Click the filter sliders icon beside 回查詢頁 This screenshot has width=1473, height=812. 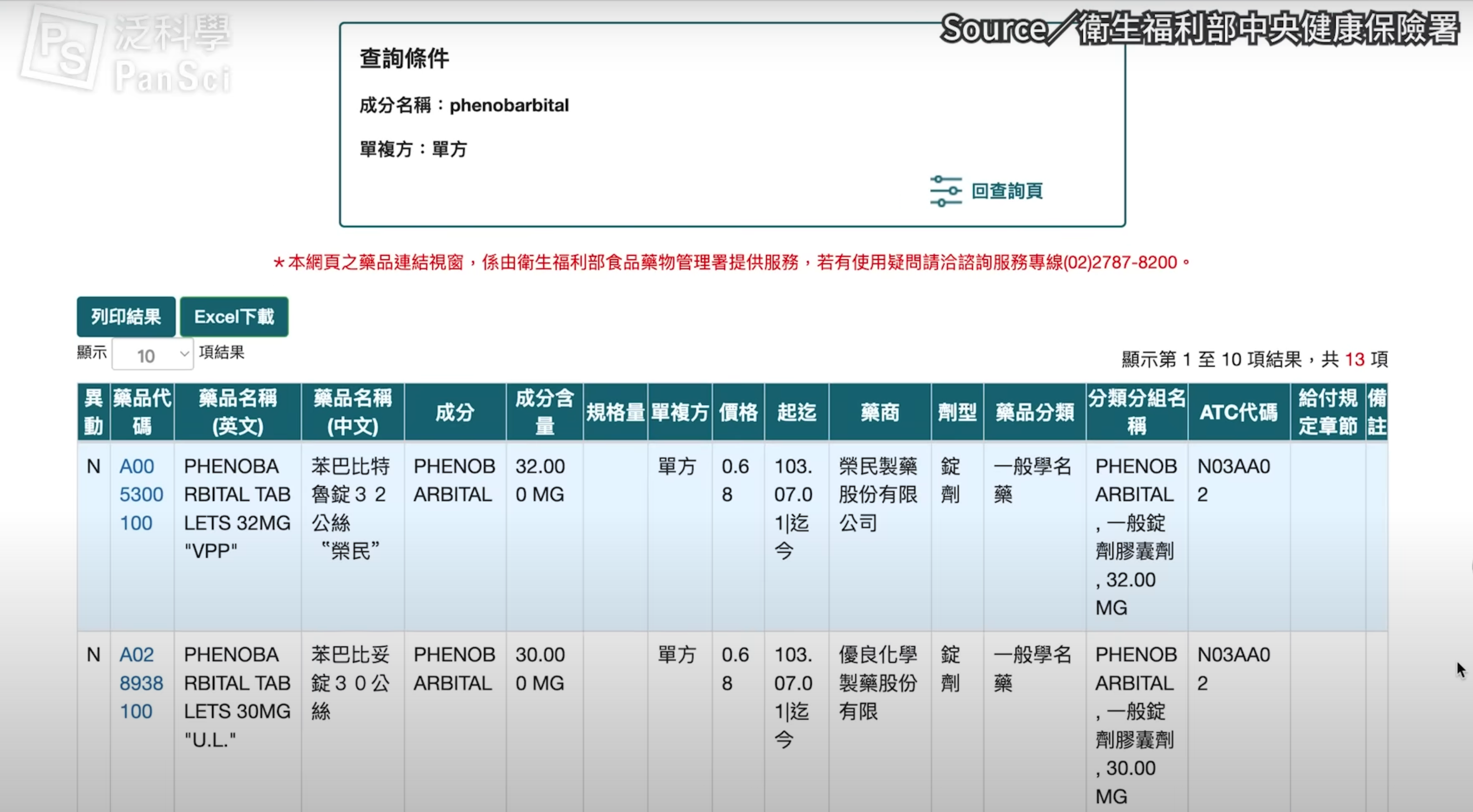[946, 191]
